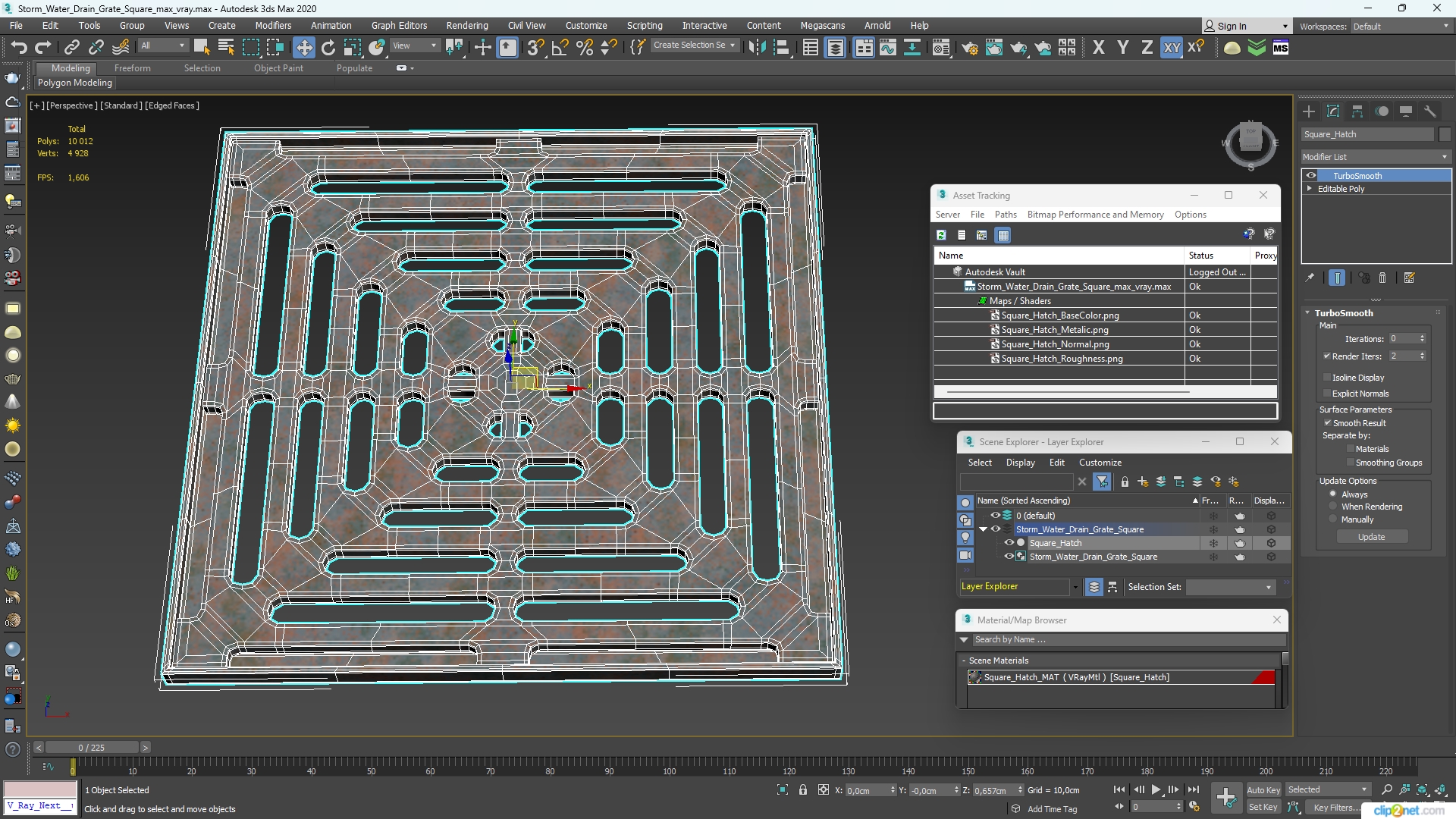
Task: Click the Sign In button
Action: coord(1247,26)
